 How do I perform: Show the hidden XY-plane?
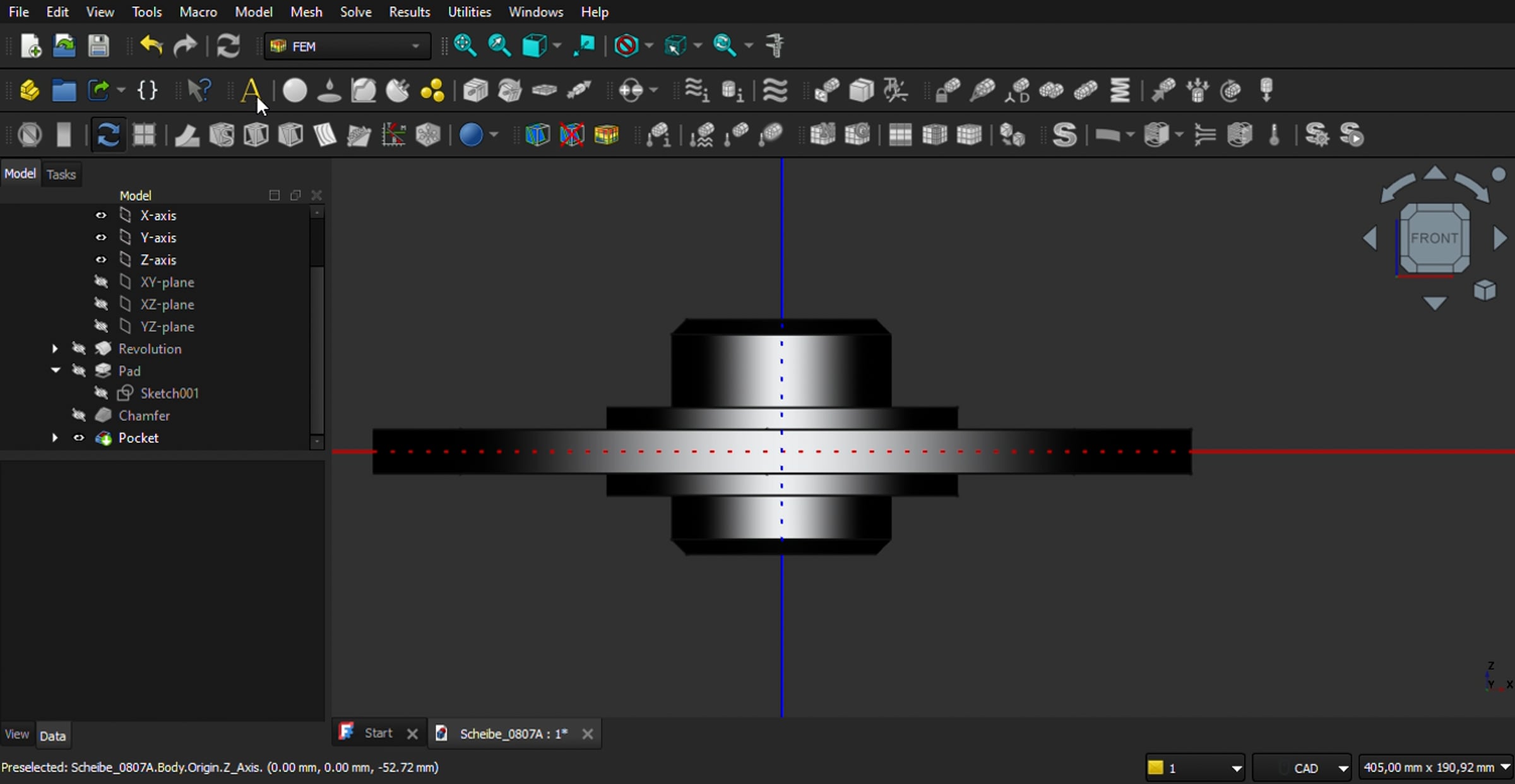tap(100, 282)
